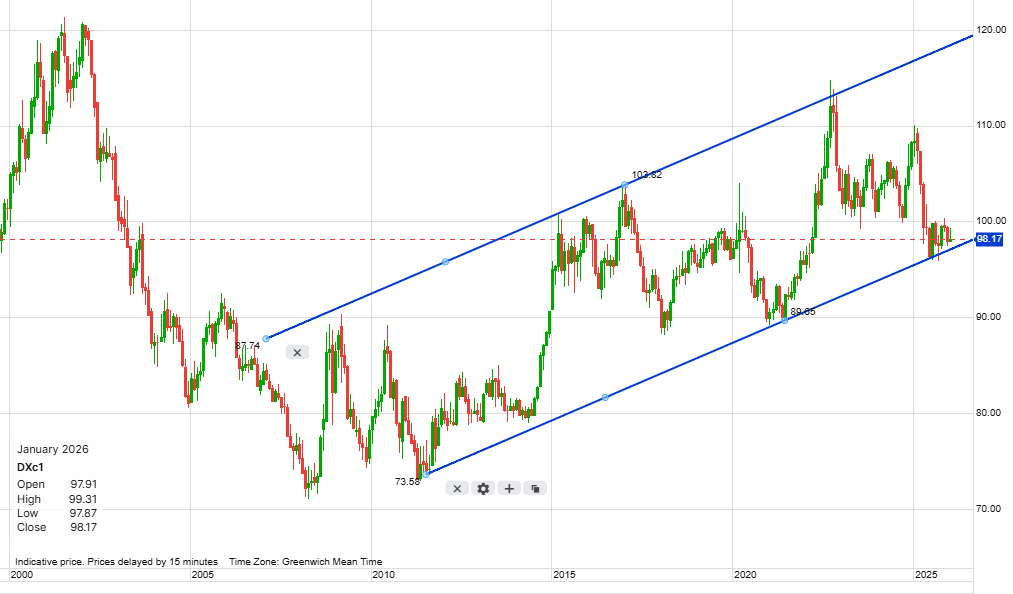Select the midpoint handle of lower trendline
1013x594 pixels.
click(x=605, y=397)
